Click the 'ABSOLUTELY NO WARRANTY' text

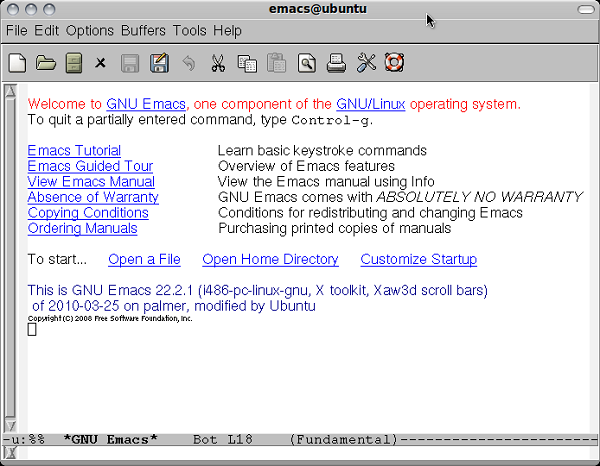click(x=480, y=197)
